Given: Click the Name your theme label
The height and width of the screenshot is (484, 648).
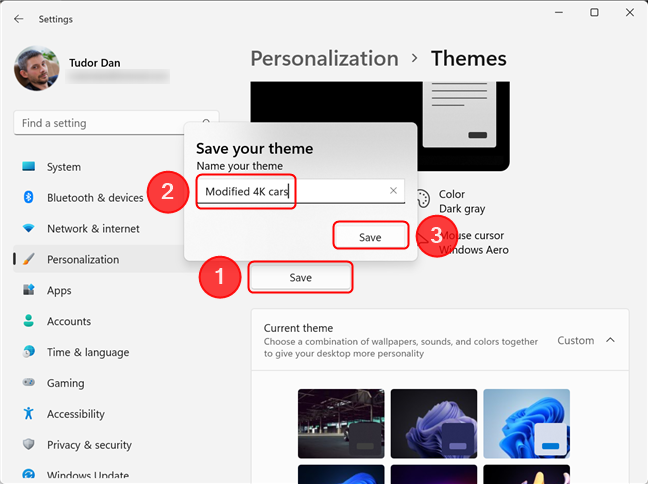Looking at the screenshot, I should click(x=240, y=166).
